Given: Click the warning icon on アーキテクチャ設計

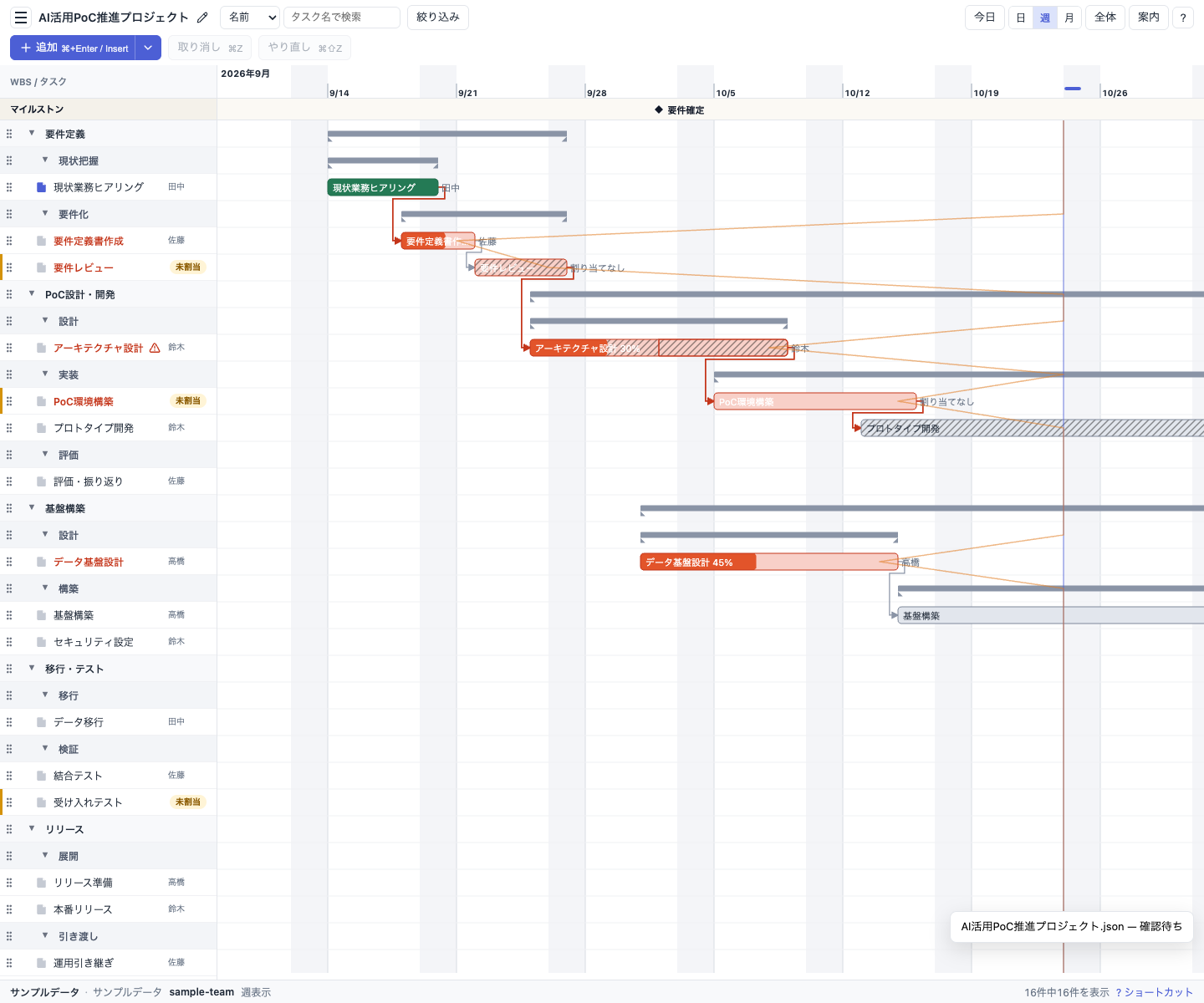Looking at the screenshot, I should [x=155, y=348].
